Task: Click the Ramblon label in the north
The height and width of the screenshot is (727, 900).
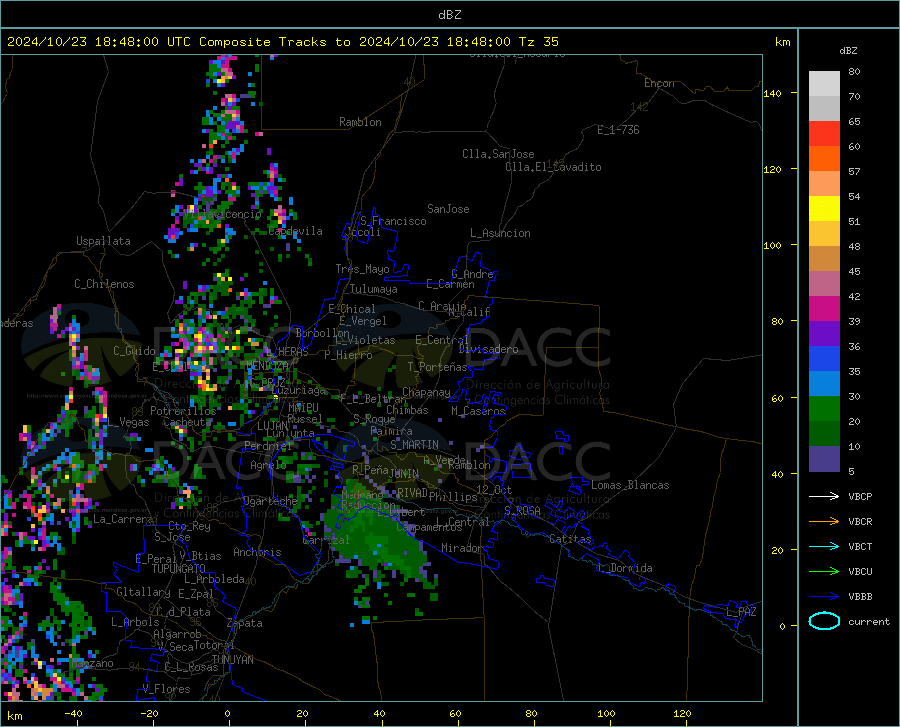Action: (360, 122)
